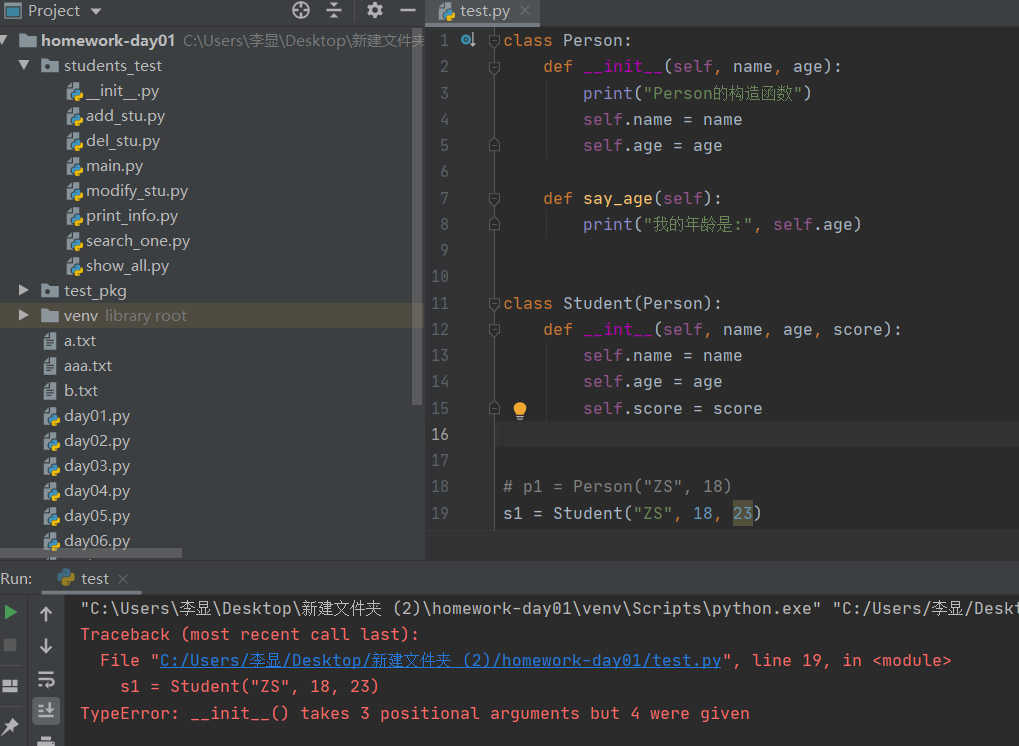Open day03.py file
The height and width of the screenshot is (746, 1019).
pos(87,467)
